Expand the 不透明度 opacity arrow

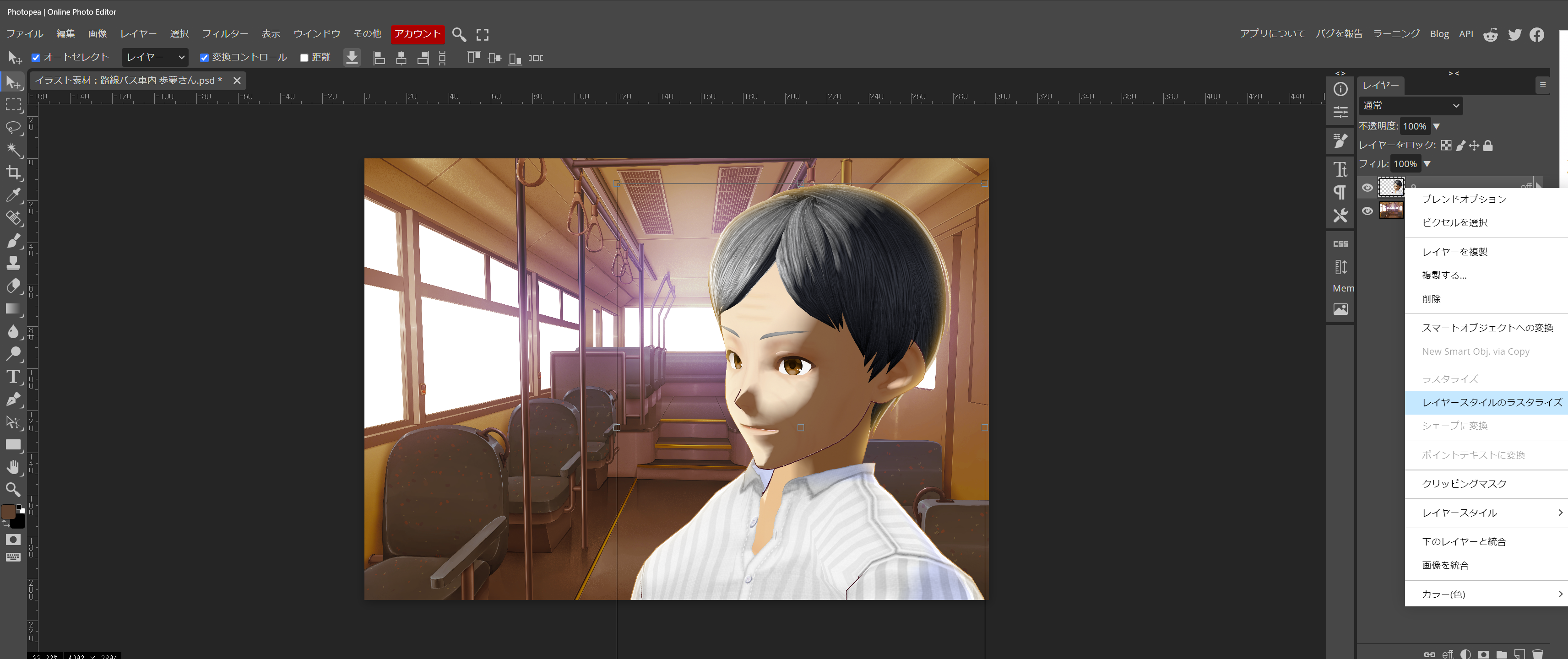click(1437, 127)
